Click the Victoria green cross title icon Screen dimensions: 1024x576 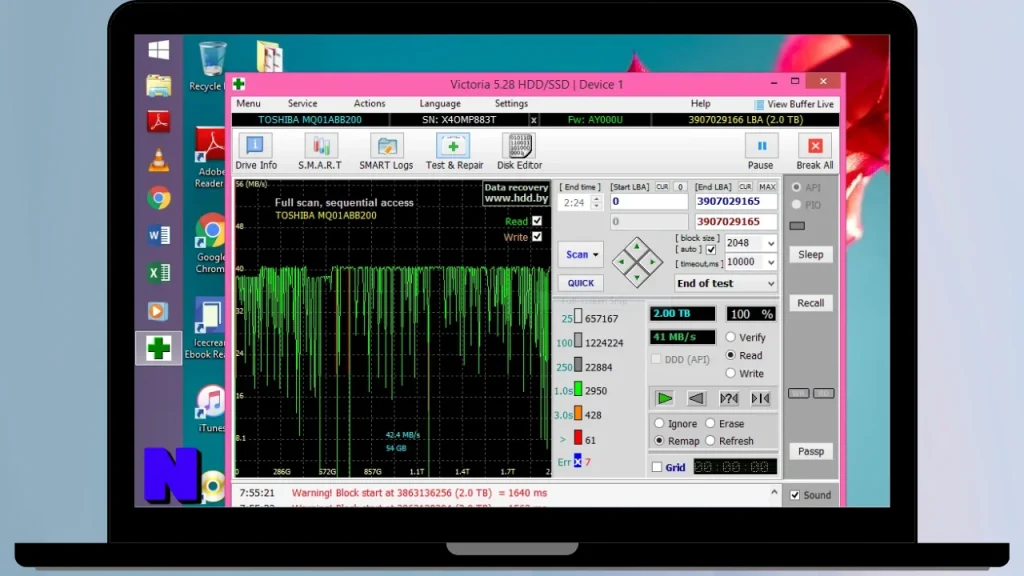239,84
